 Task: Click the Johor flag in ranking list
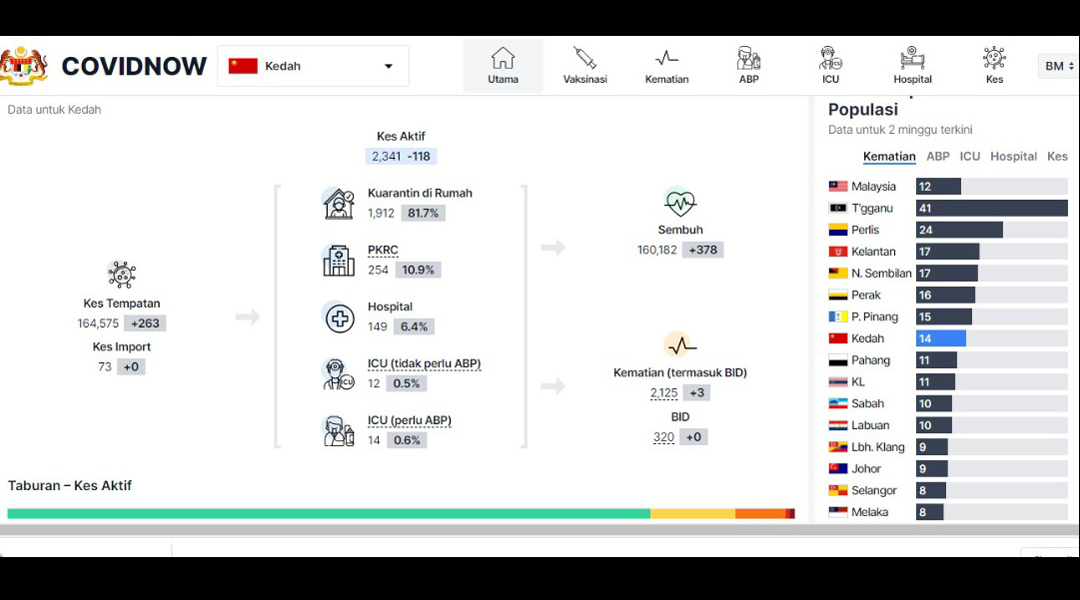coord(838,468)
